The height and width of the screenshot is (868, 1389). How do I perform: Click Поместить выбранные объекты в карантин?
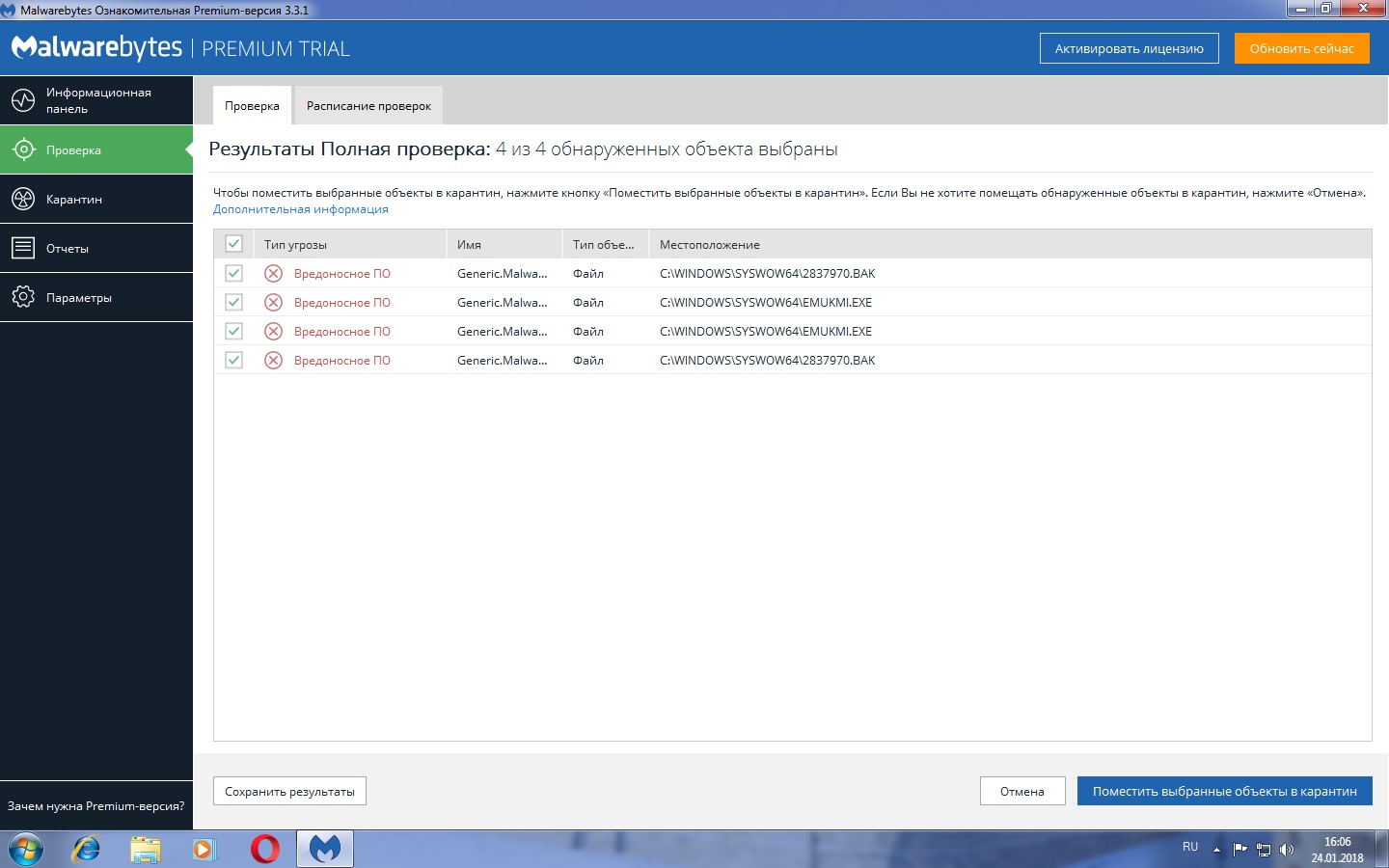point(1224,791)
